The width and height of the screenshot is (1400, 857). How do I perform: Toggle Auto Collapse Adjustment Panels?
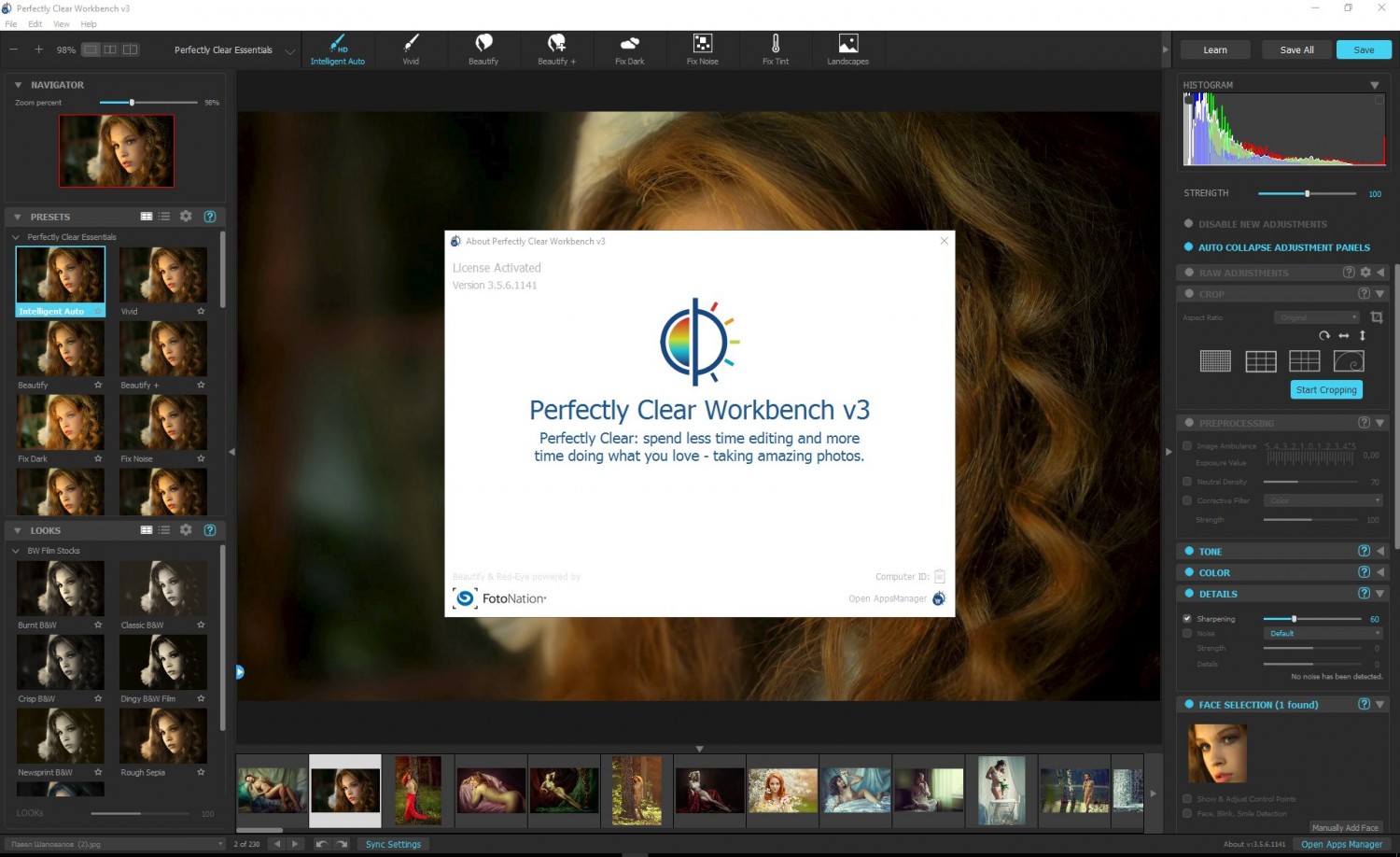point(1189,247)
